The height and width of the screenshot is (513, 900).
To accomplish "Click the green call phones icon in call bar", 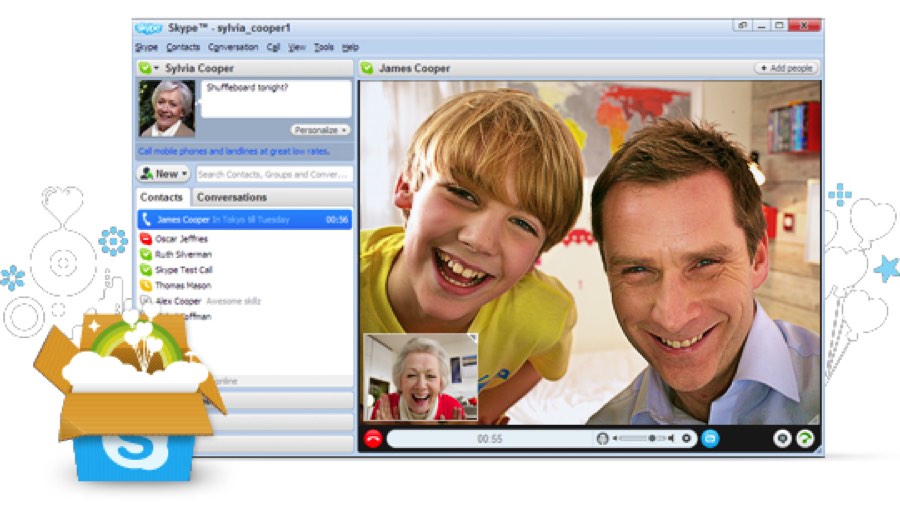I will [x=806, y=439].
